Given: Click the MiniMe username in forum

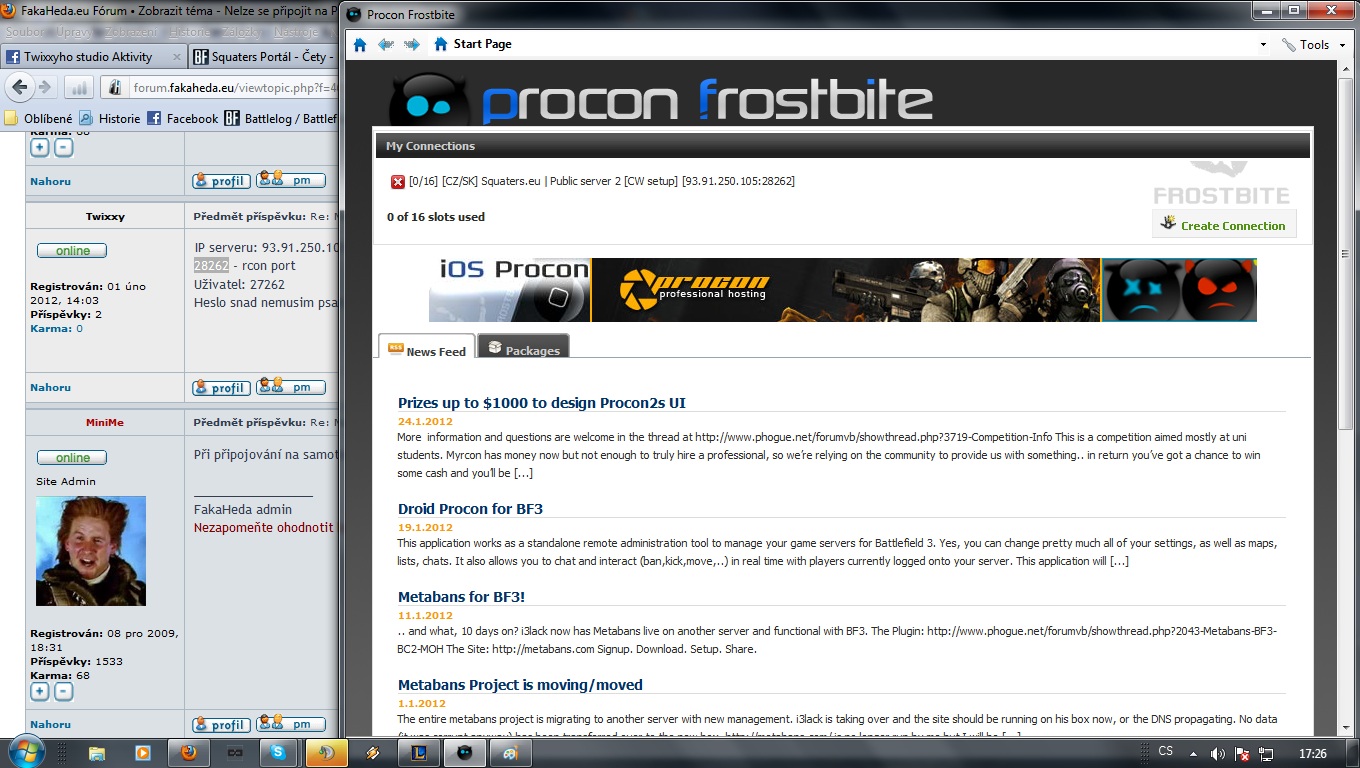Looking at the screenshot, I should 105,423.
